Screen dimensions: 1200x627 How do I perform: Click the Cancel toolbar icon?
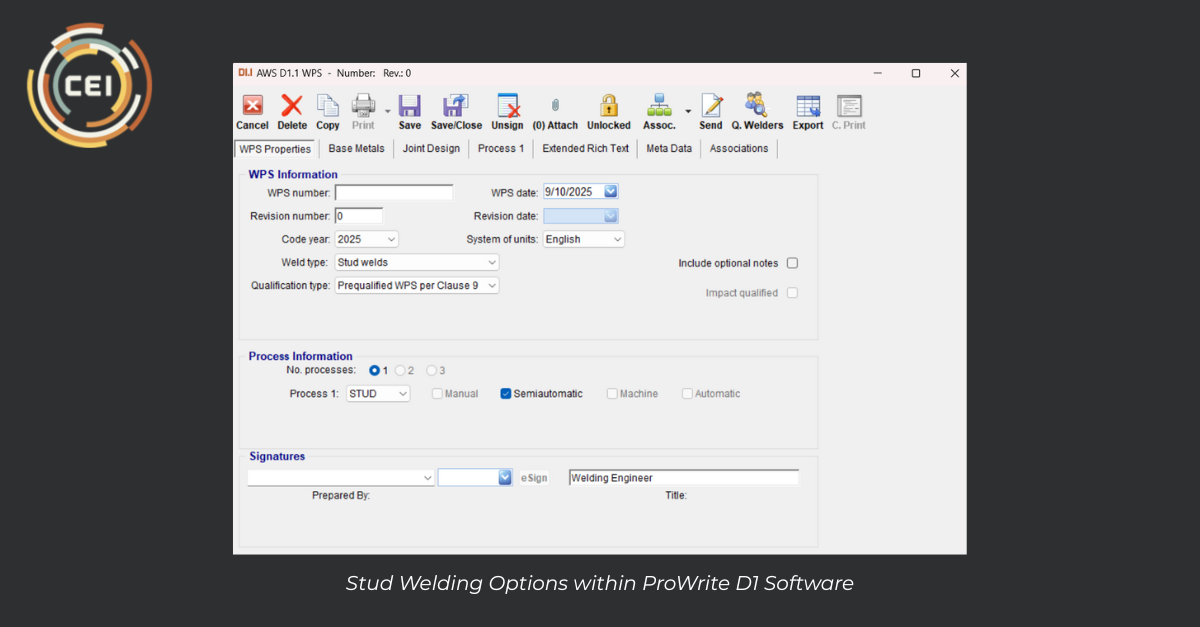tap(253, 106)
